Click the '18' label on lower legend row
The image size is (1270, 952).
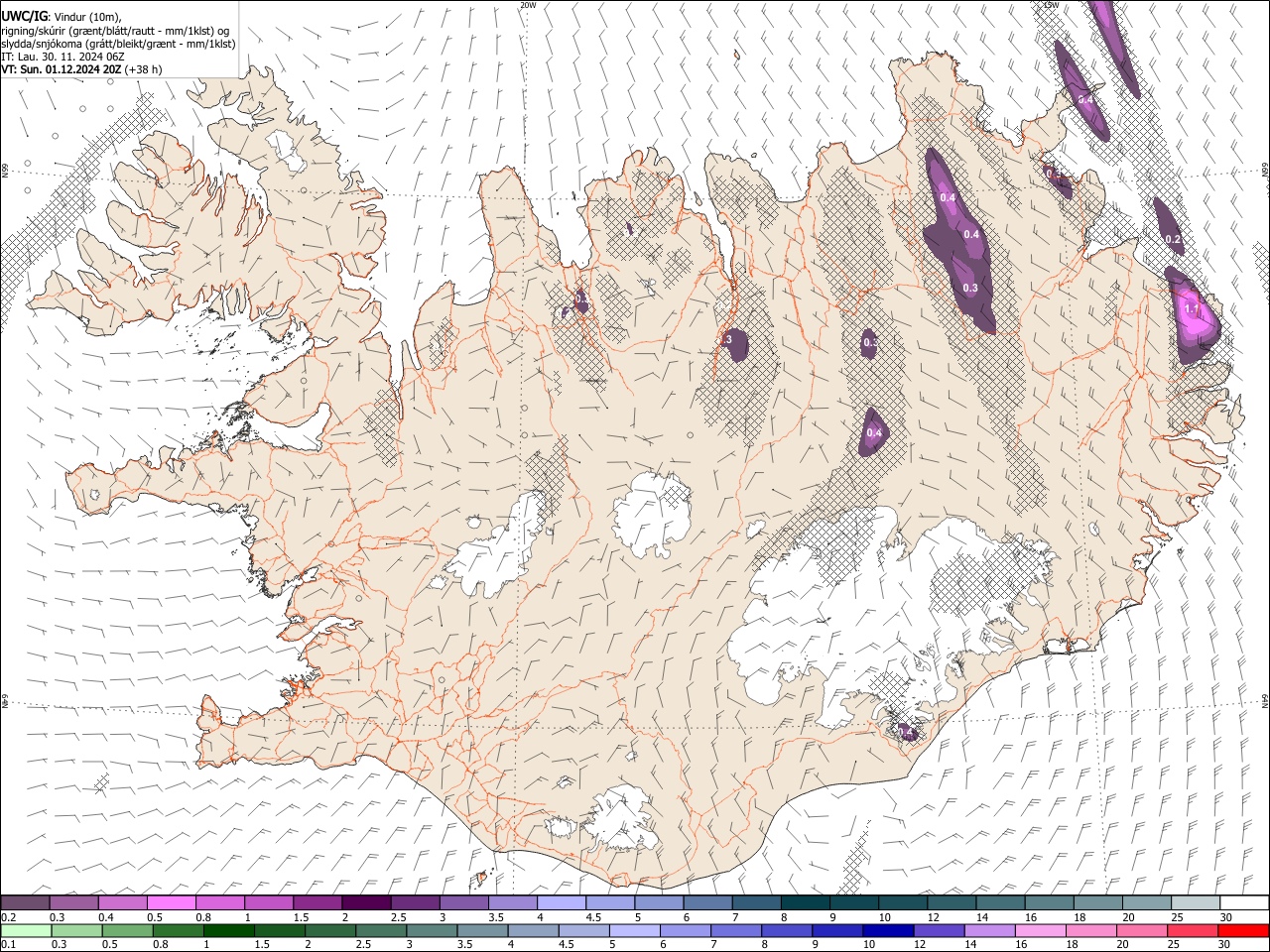[x=1075, y=944]
